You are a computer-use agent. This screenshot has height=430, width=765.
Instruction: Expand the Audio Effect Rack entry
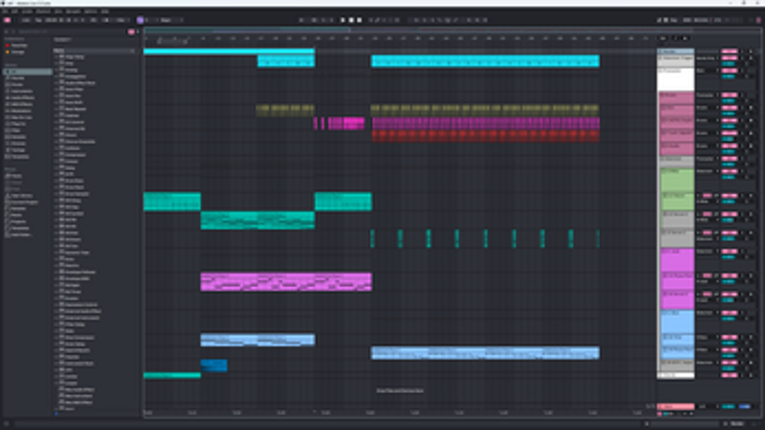(x=56, y=83)
